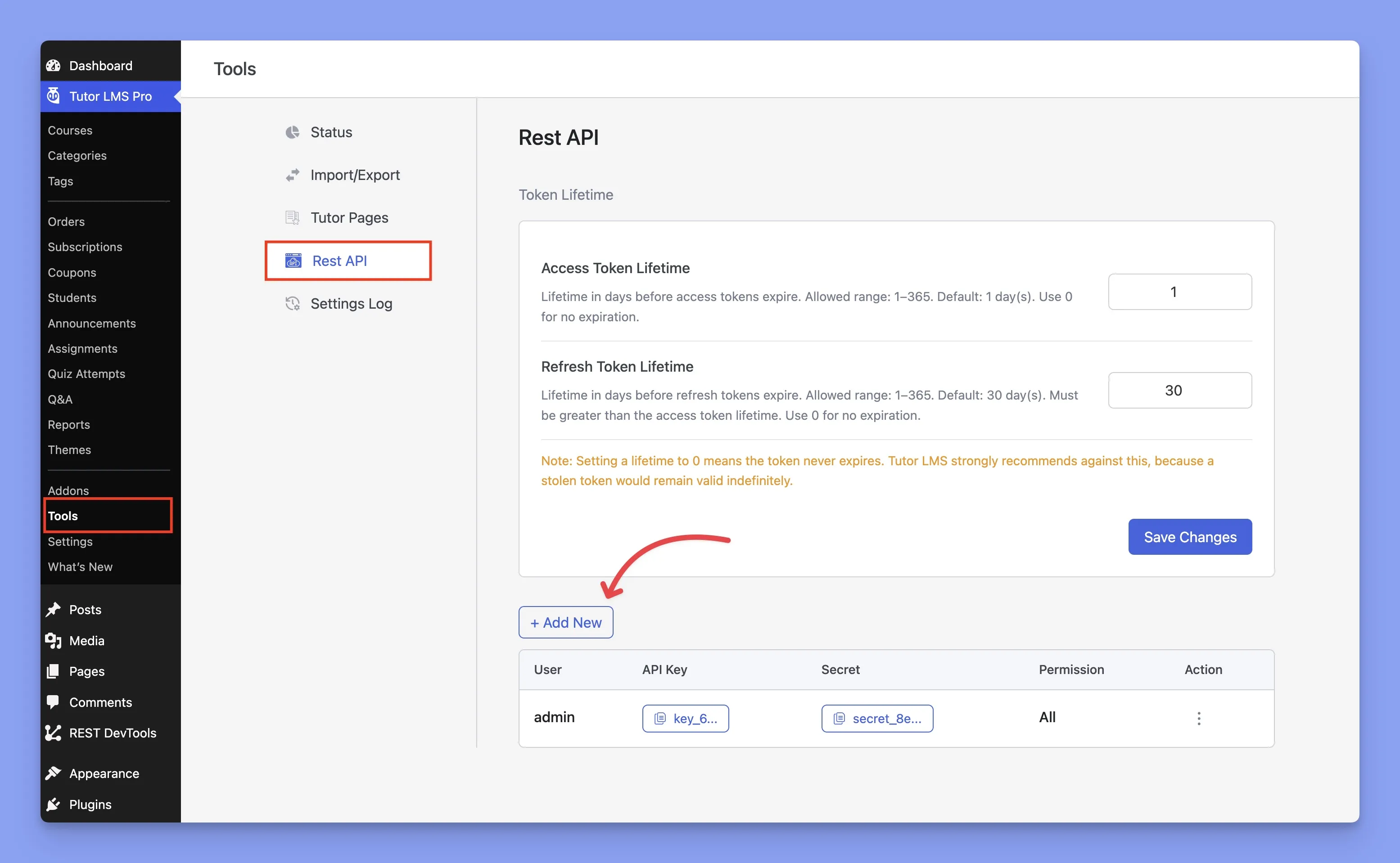Viewport: 1400px width, 863px height.
Task: Open Reports in the sidebar
Action: click(69, 424)
